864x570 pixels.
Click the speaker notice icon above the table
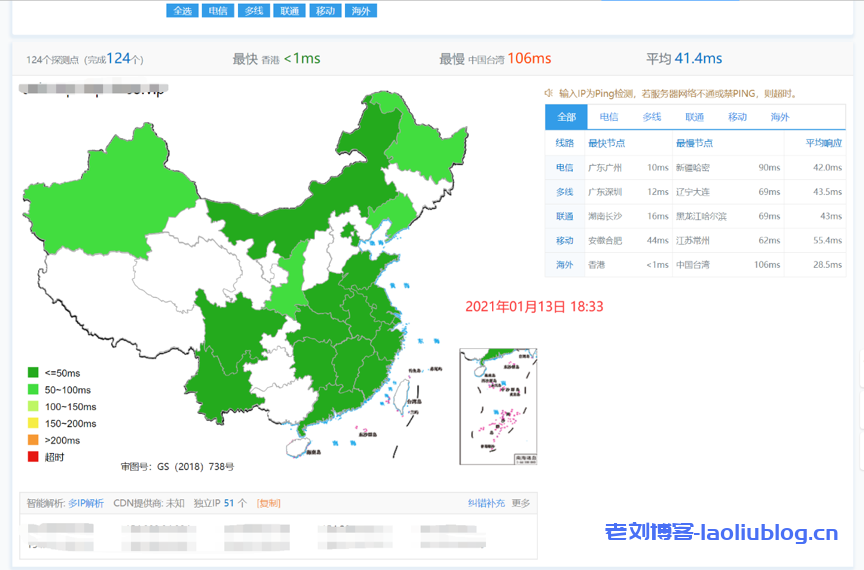(x=549, y=93)
